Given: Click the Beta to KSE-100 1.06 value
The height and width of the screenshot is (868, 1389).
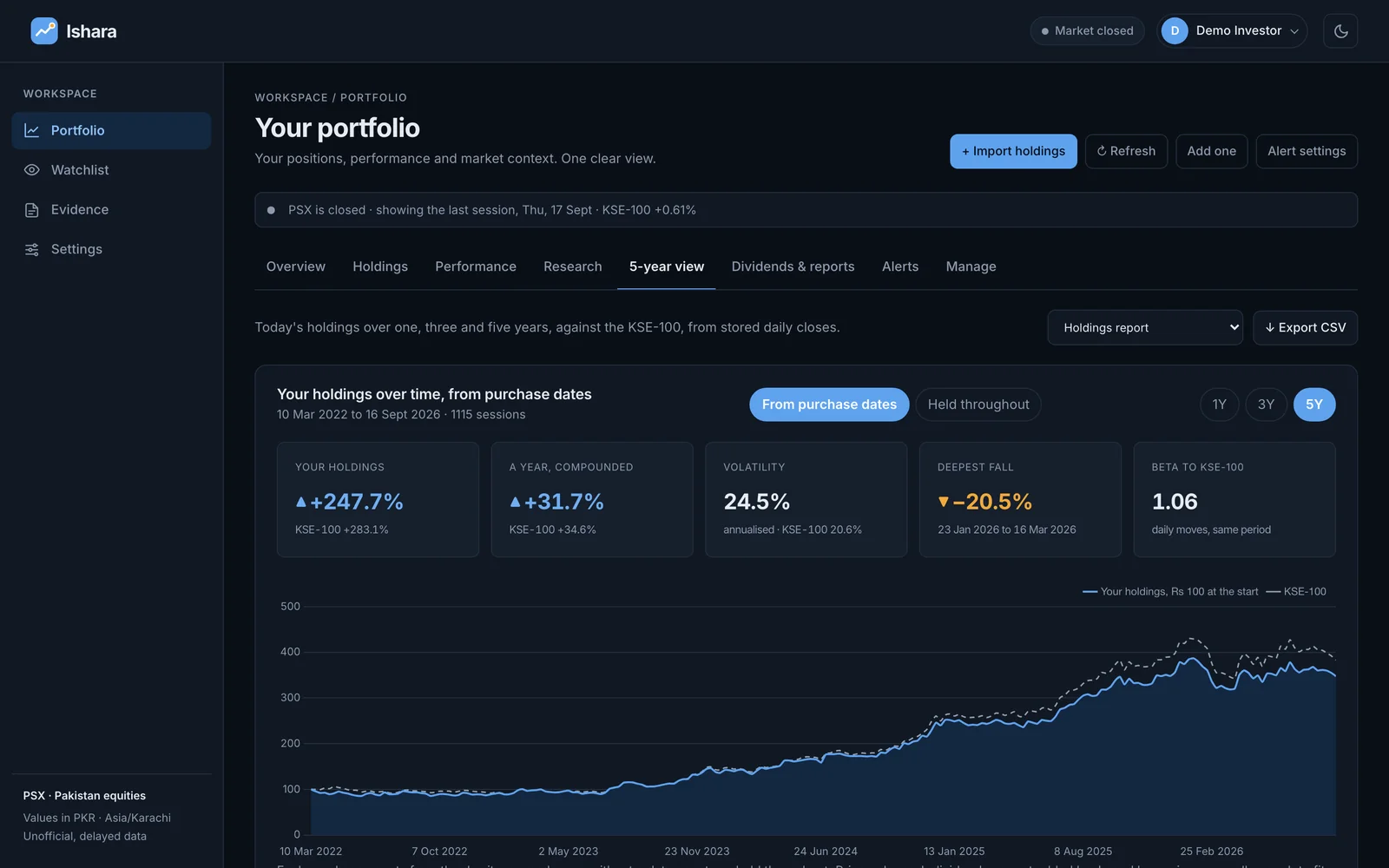Looking at the screenshot, I should (1175, 502).
